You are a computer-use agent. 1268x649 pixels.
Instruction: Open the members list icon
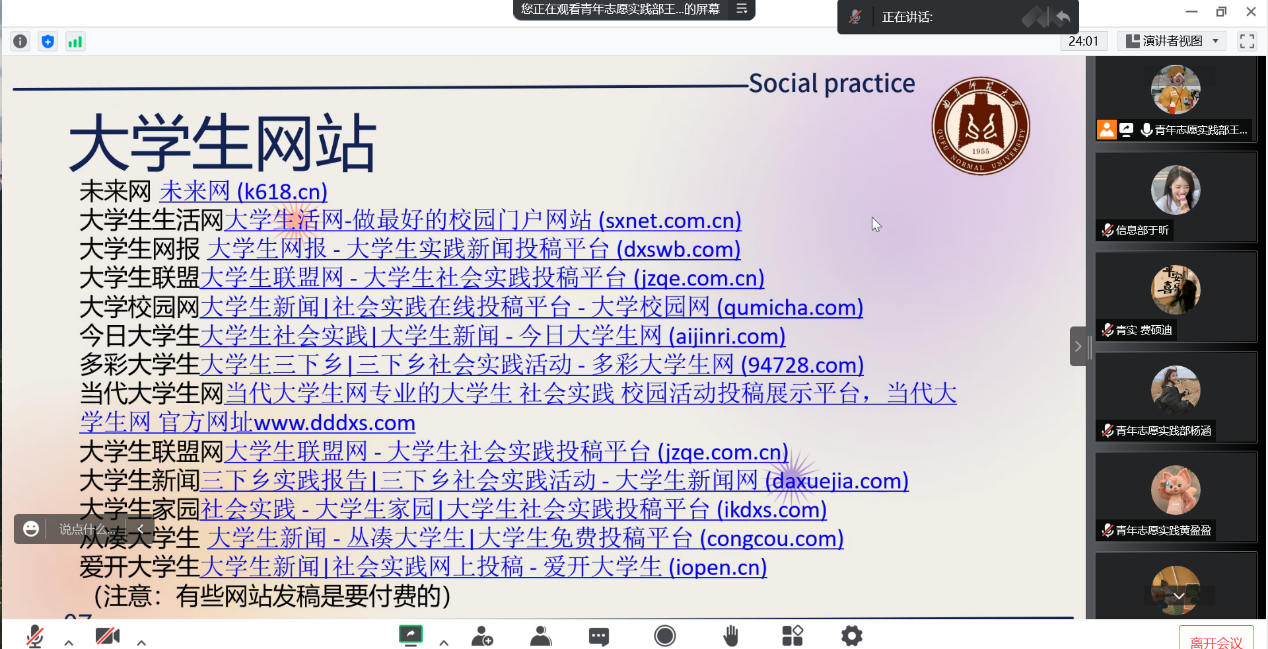tap(541, 636)
